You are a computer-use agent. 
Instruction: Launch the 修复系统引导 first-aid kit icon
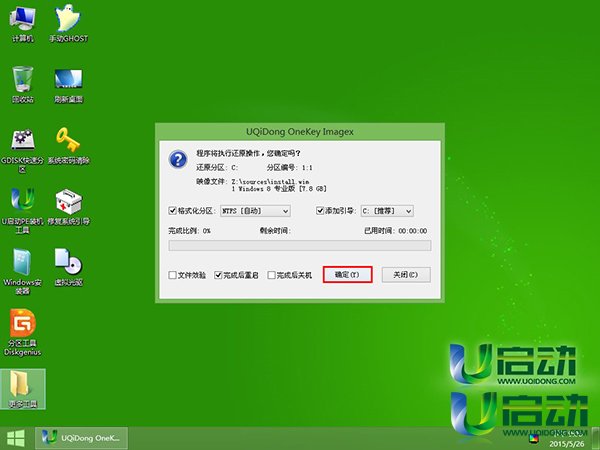(x=68, y=207)
